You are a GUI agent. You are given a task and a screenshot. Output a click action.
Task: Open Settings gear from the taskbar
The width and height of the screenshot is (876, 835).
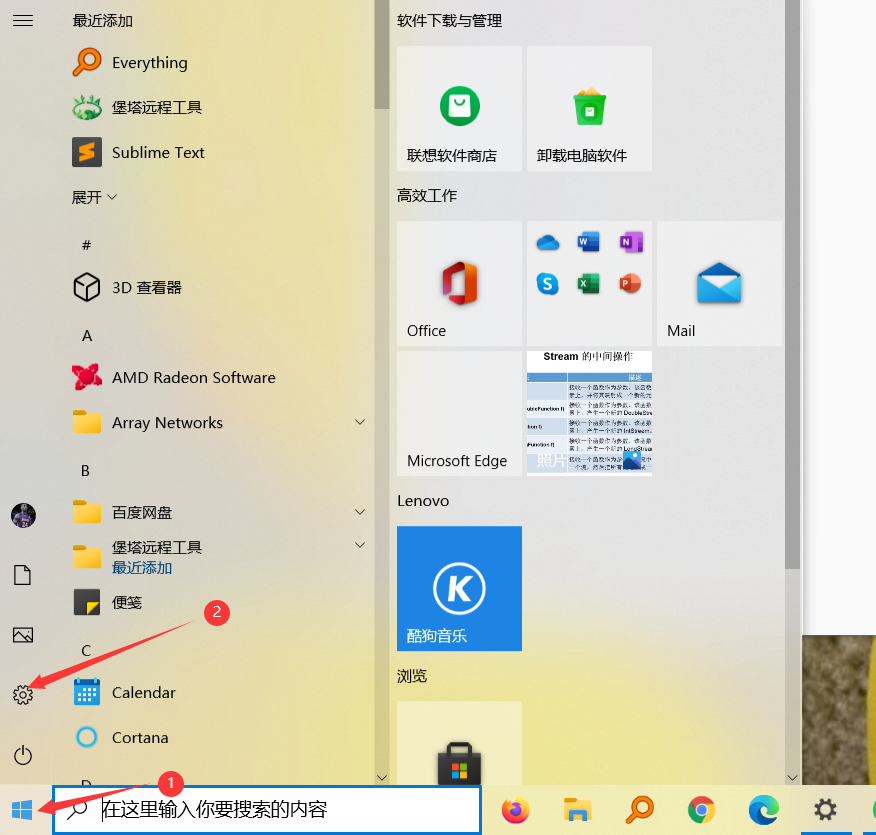coord(825,809)
